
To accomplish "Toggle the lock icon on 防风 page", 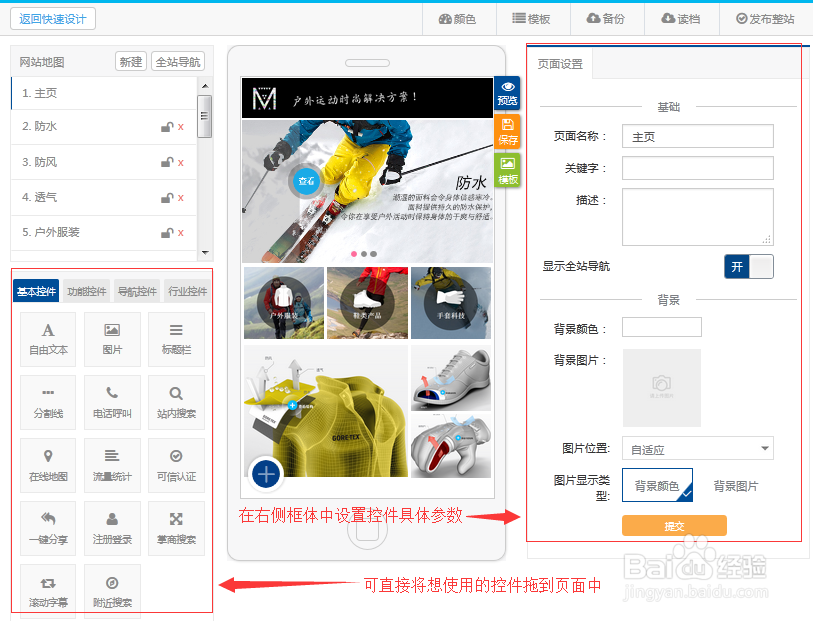I will tap(167, 162).
